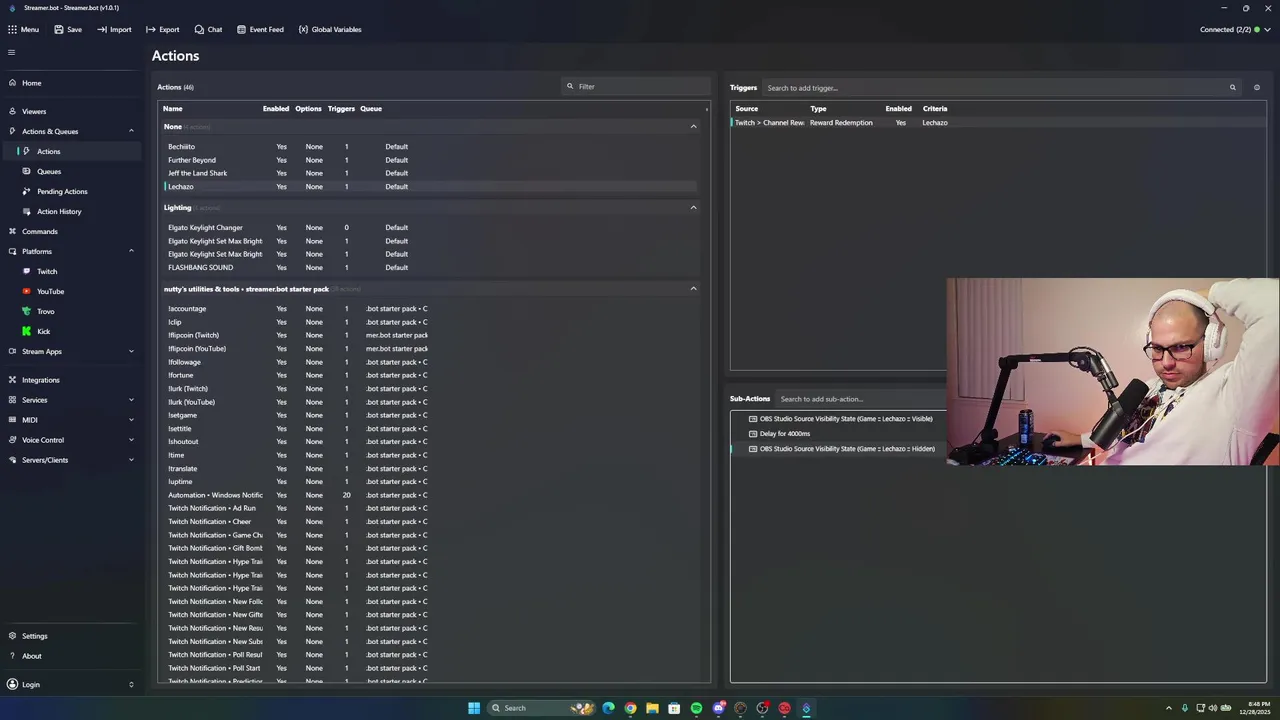This screenshot has width=1280, height=720.
Task: Open the Triggers settings gear icon
Action: click(1257, 88)
